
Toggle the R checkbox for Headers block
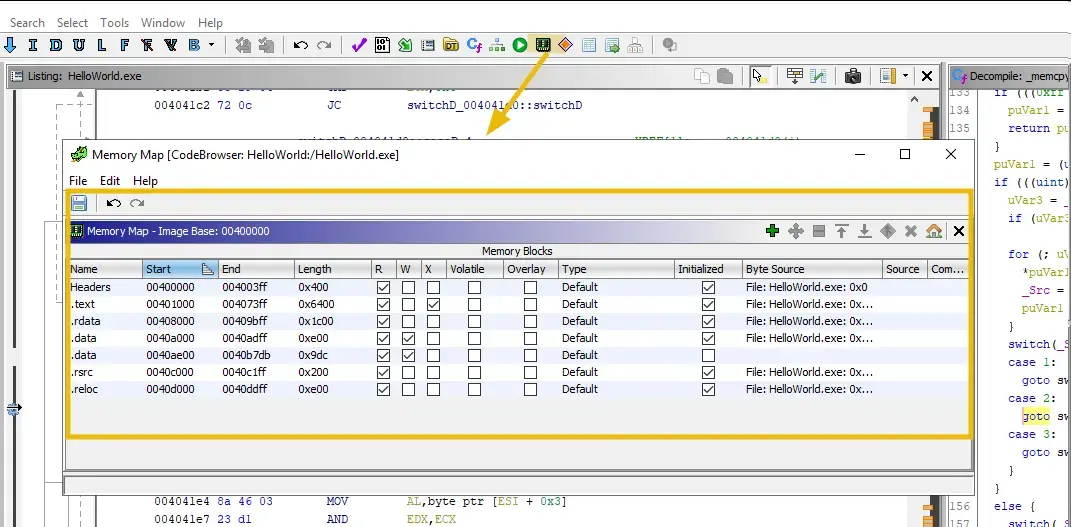pos(383,287)
